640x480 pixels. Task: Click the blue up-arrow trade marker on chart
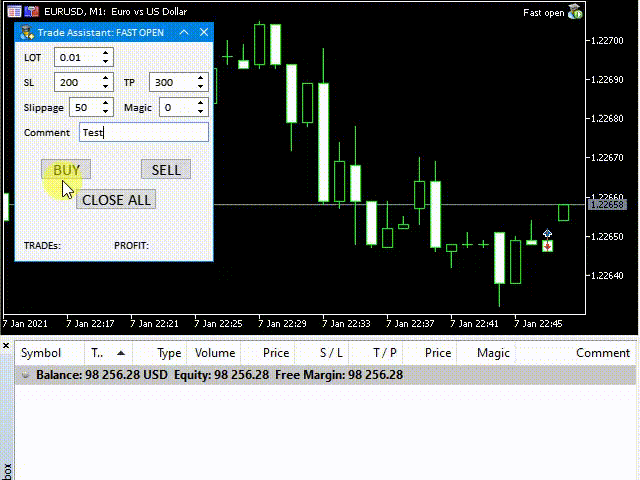547,234
